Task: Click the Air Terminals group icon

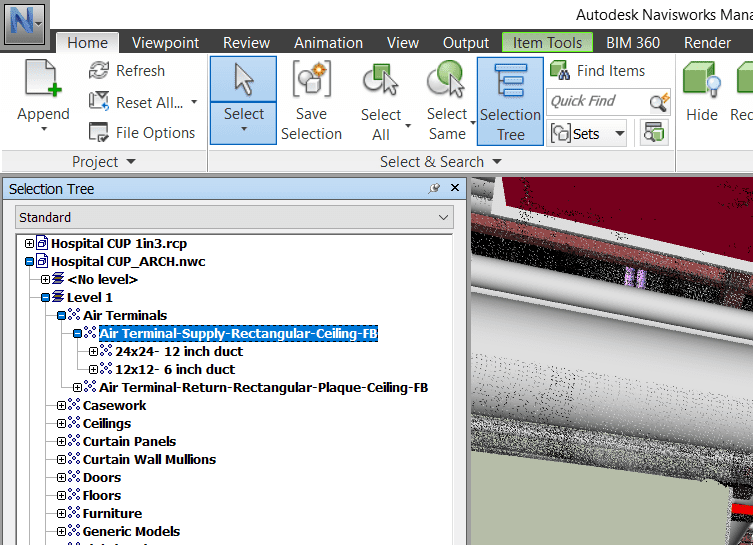Action: (74, 315)
